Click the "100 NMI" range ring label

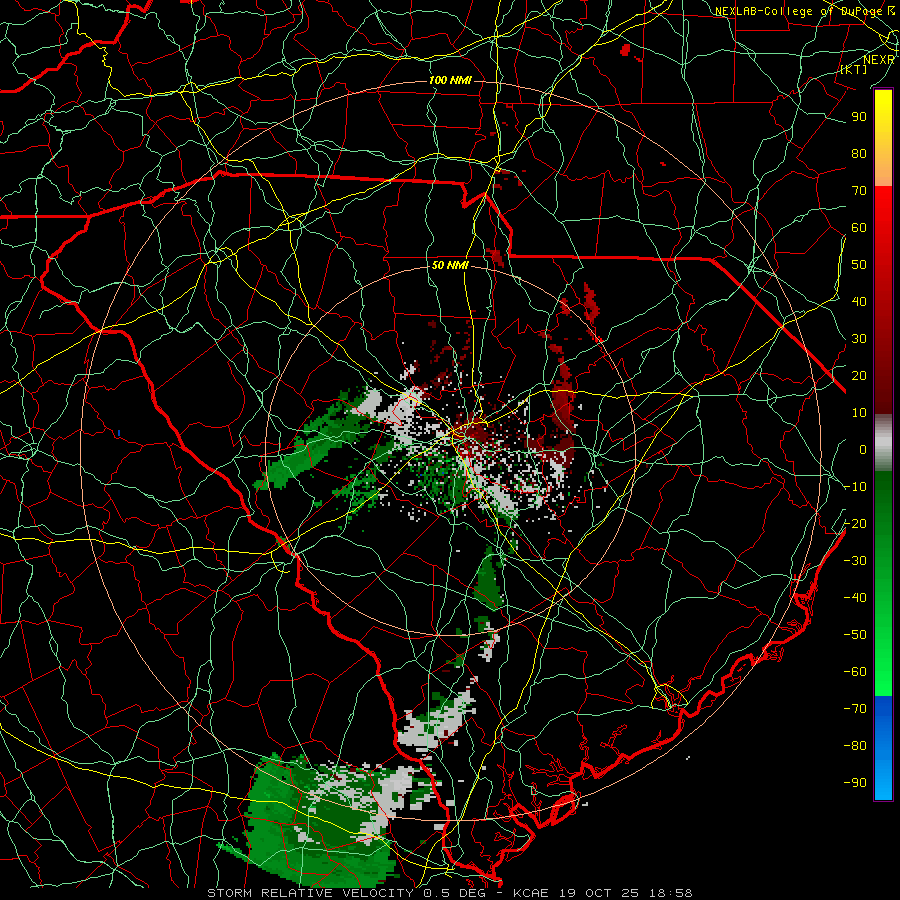450,80
